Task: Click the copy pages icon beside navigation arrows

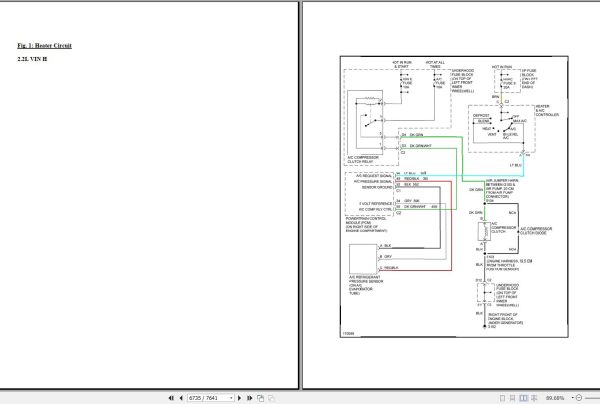Action: (261, 398)
